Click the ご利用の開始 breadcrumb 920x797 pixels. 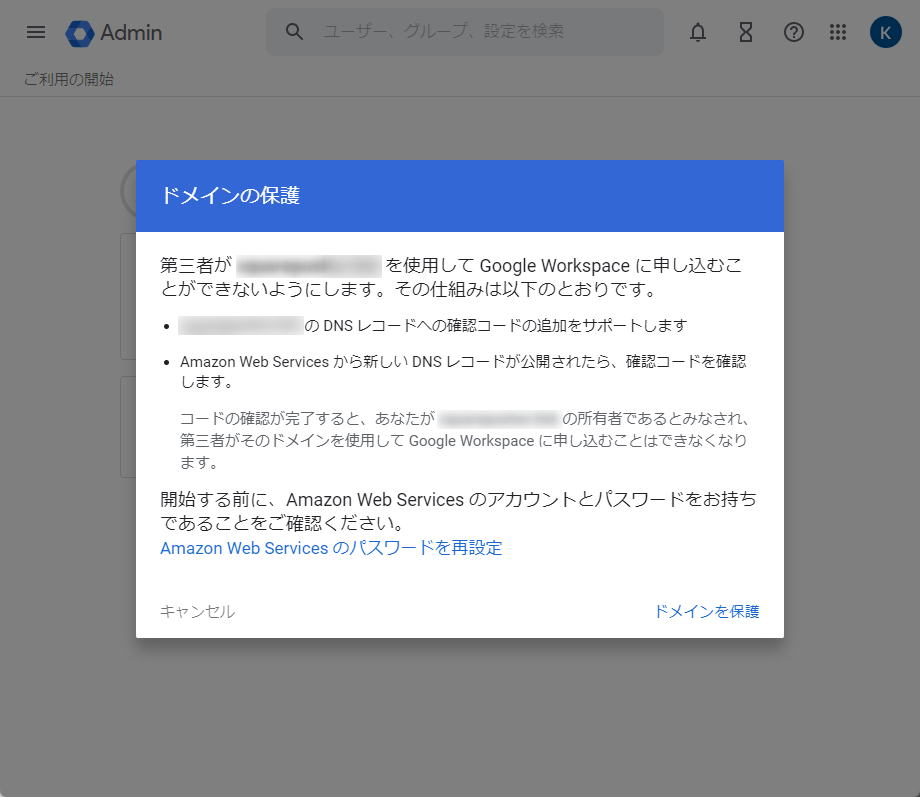coord(69,79)
